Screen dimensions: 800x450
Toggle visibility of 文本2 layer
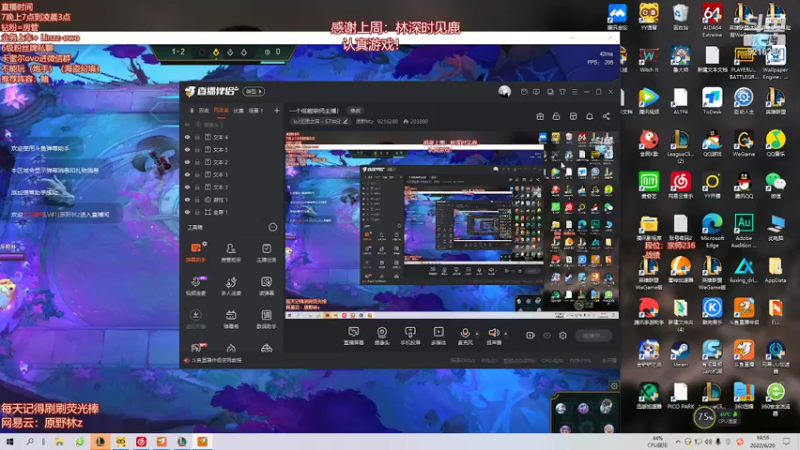(x=187, y=162)
